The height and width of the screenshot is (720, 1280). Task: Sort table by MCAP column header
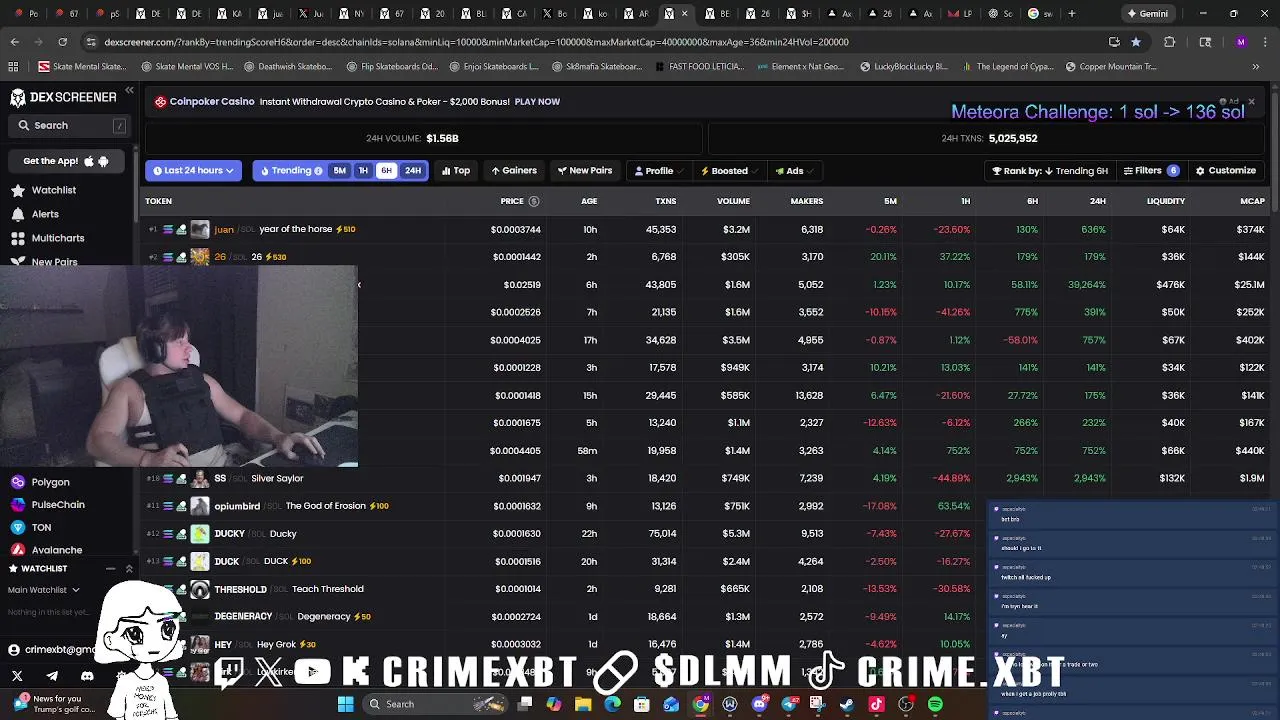[x=1252, y=201]
